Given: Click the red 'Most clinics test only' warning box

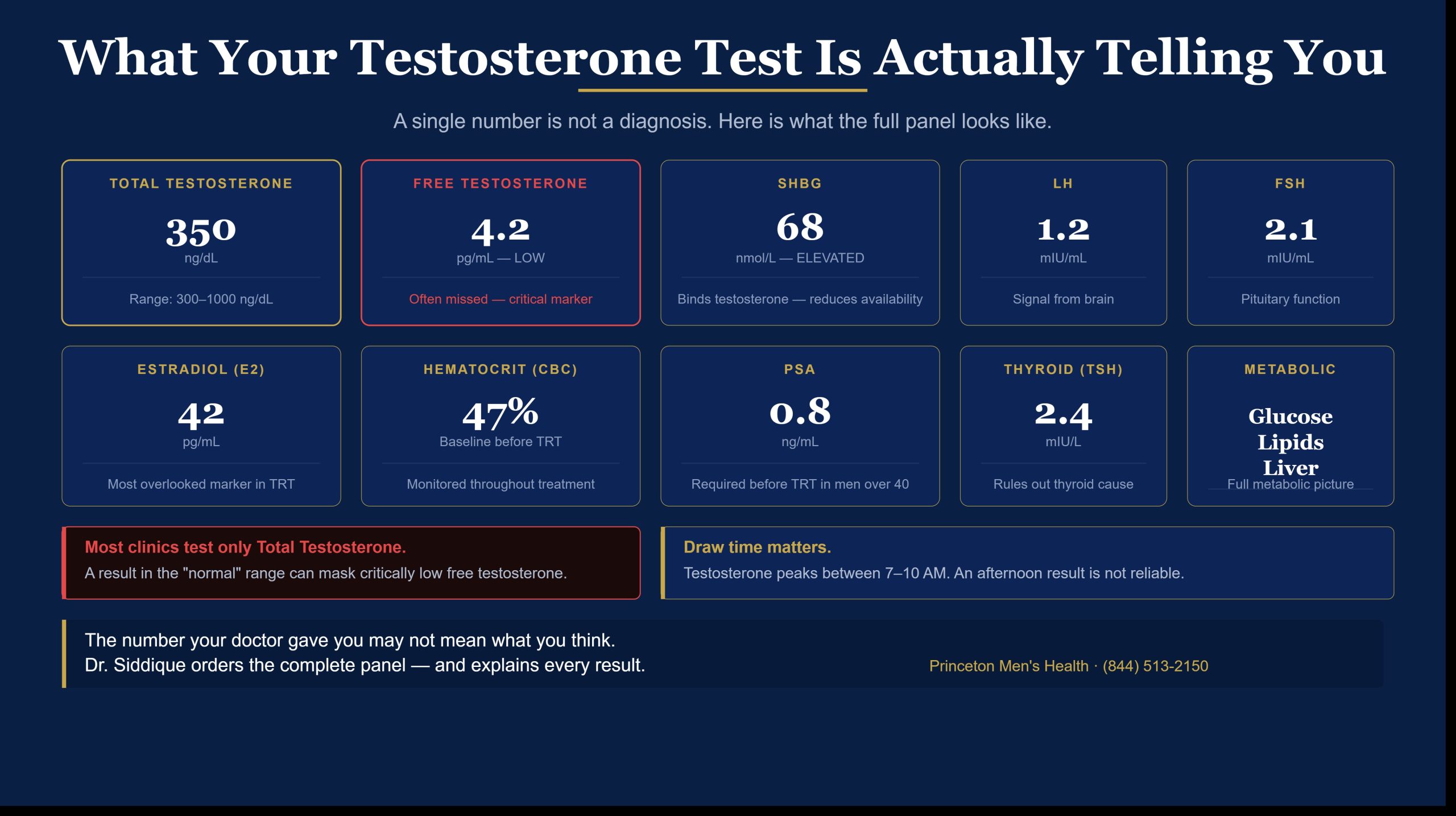Looking at the screenshot, I should click(x=351, y=562).
